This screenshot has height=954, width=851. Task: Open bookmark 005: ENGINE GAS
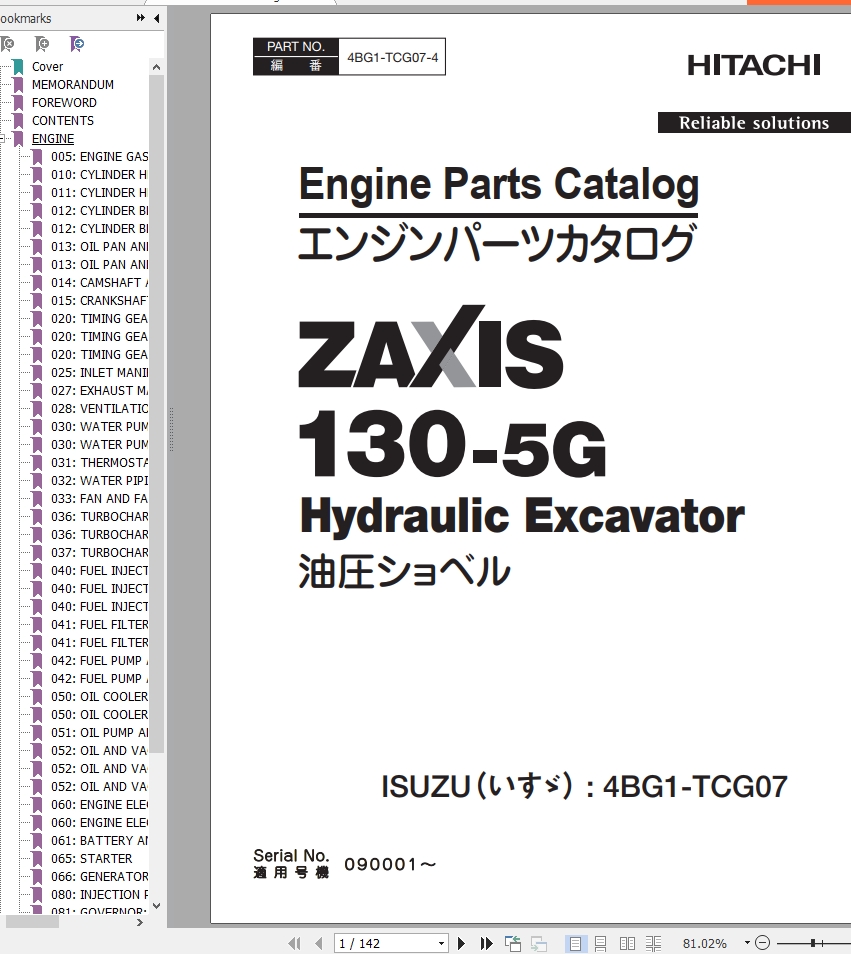click(99, 156)
